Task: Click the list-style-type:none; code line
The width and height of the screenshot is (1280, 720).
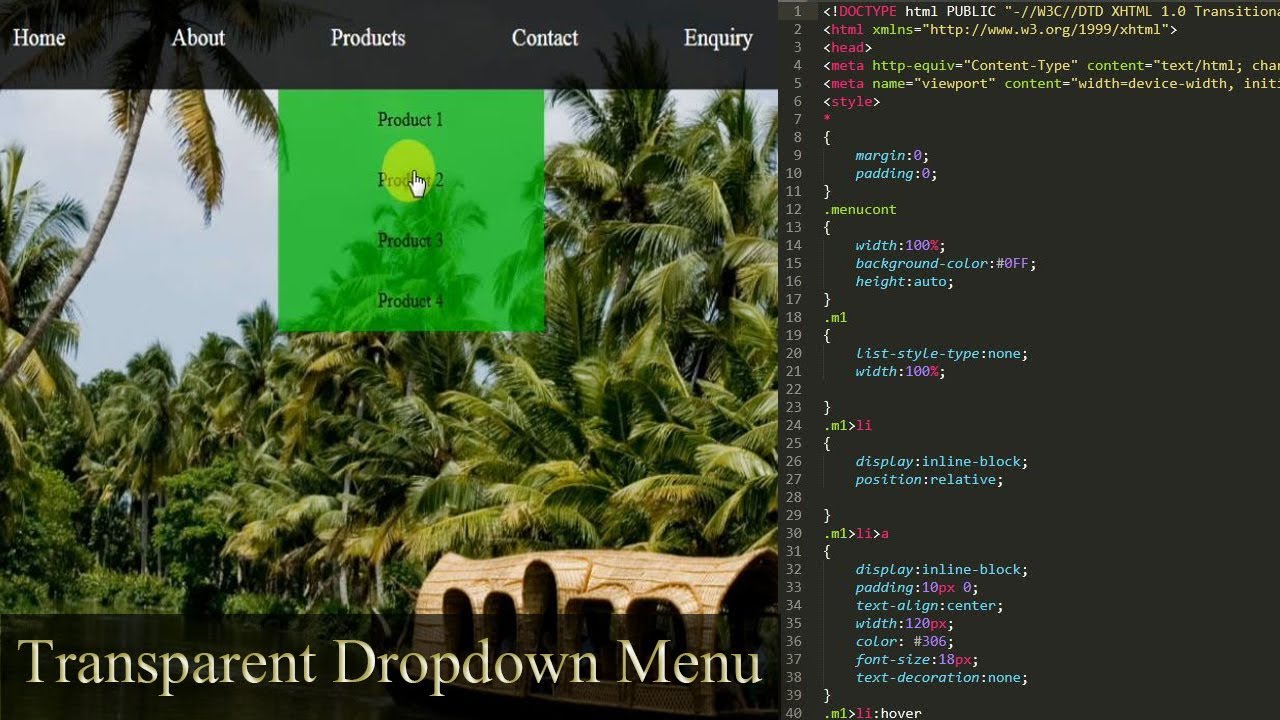Action: (941, 354)
